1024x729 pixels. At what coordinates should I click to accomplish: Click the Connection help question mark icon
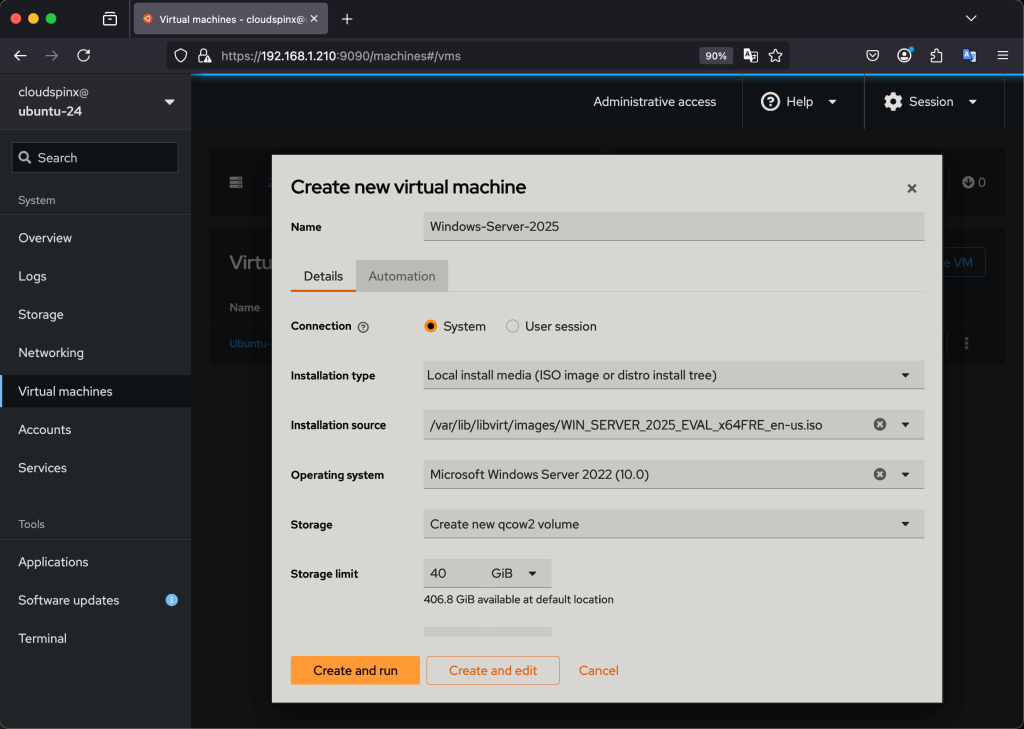363,327
